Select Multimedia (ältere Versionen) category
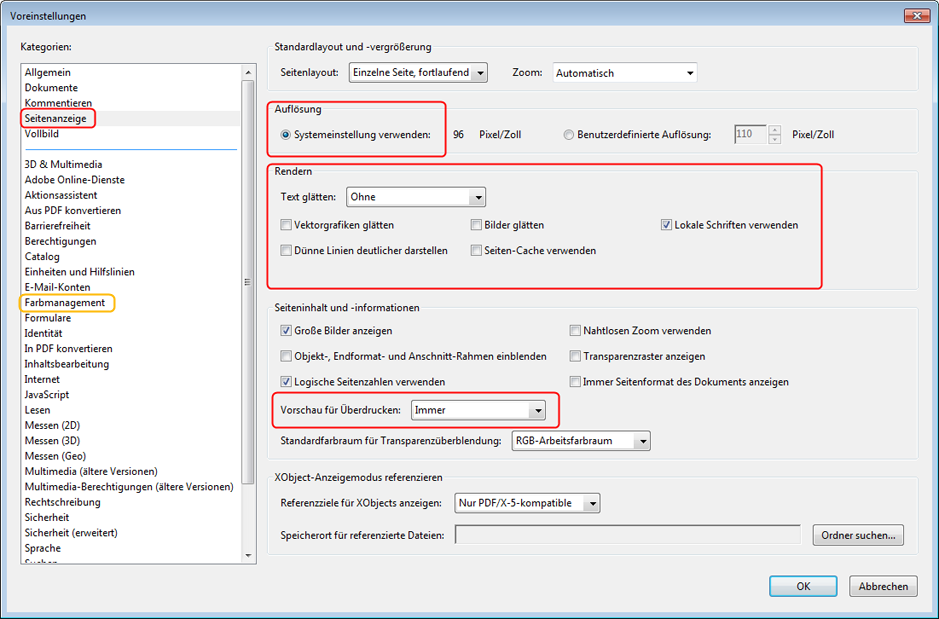939x619 pixels. [x=91, y=471]
